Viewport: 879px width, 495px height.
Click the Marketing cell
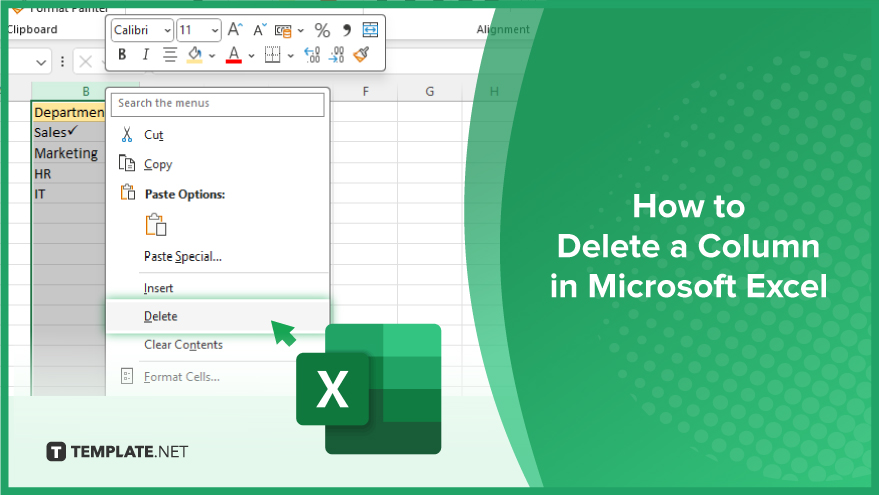[x=69, y=153]
